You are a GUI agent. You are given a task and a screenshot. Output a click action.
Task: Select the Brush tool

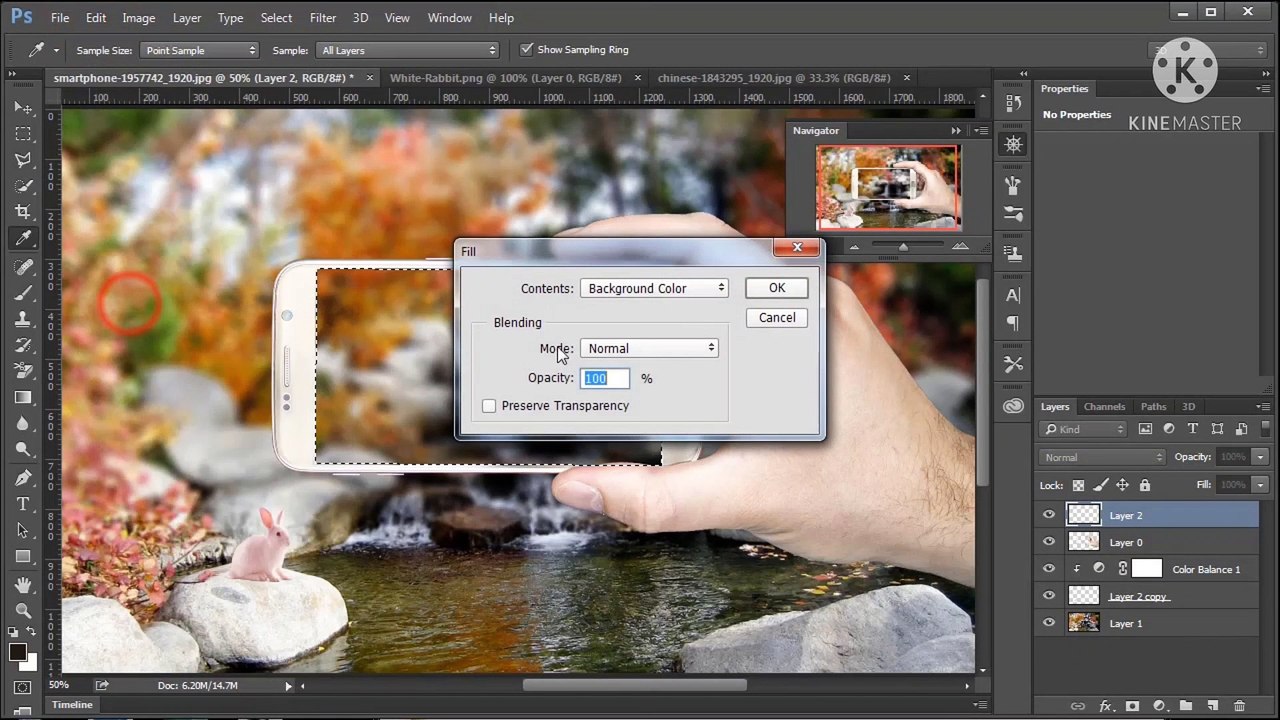tap(22, 292)
